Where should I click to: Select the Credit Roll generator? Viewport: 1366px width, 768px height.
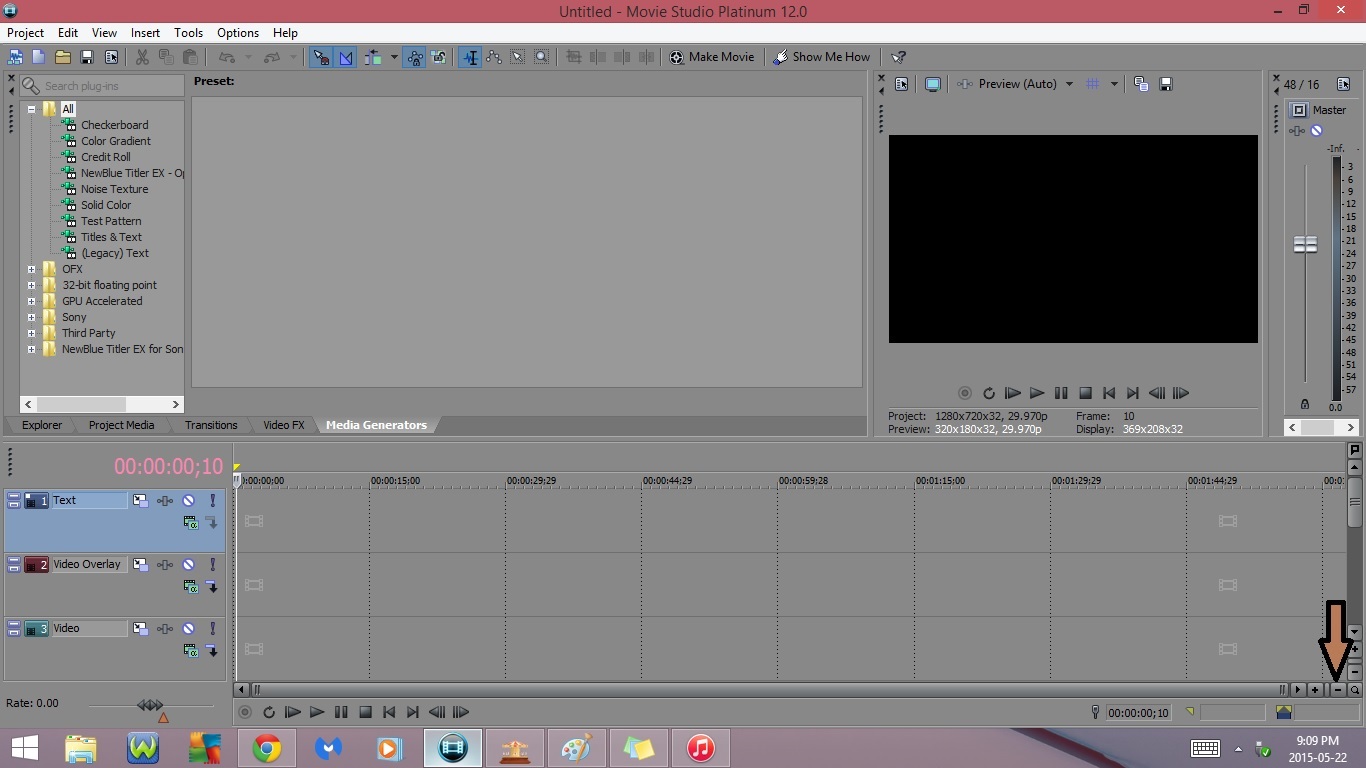(x=106, y=157)
